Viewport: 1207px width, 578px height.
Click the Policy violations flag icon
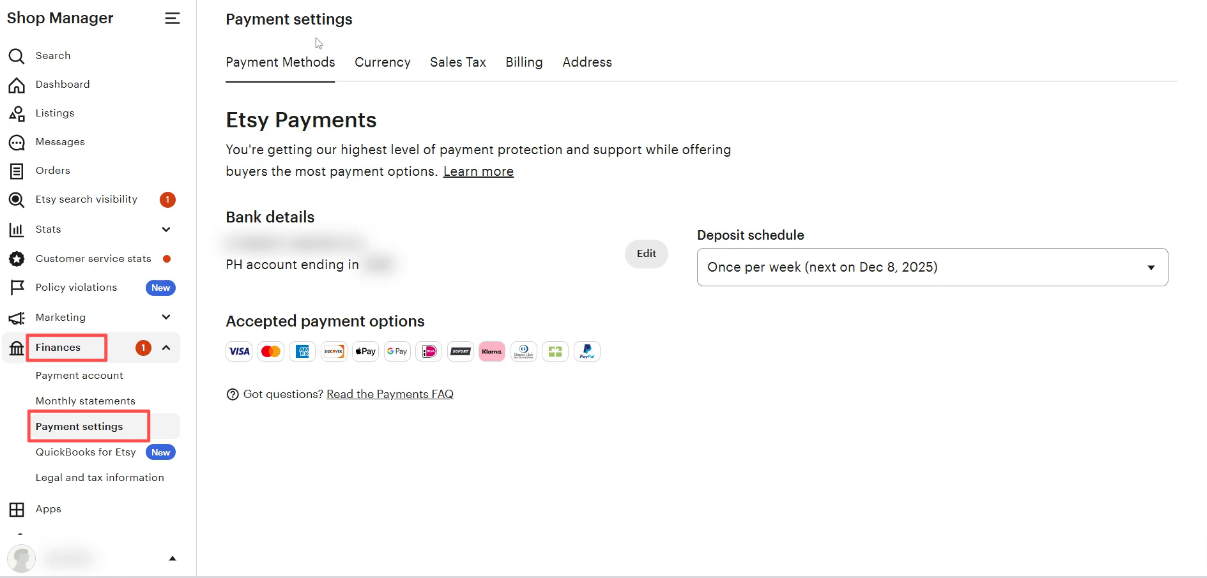click(x=16, y=288)
